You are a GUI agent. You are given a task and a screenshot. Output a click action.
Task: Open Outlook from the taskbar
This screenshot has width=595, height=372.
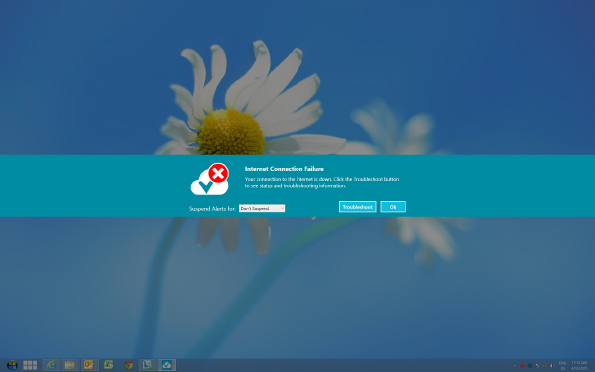coord(89,365)
